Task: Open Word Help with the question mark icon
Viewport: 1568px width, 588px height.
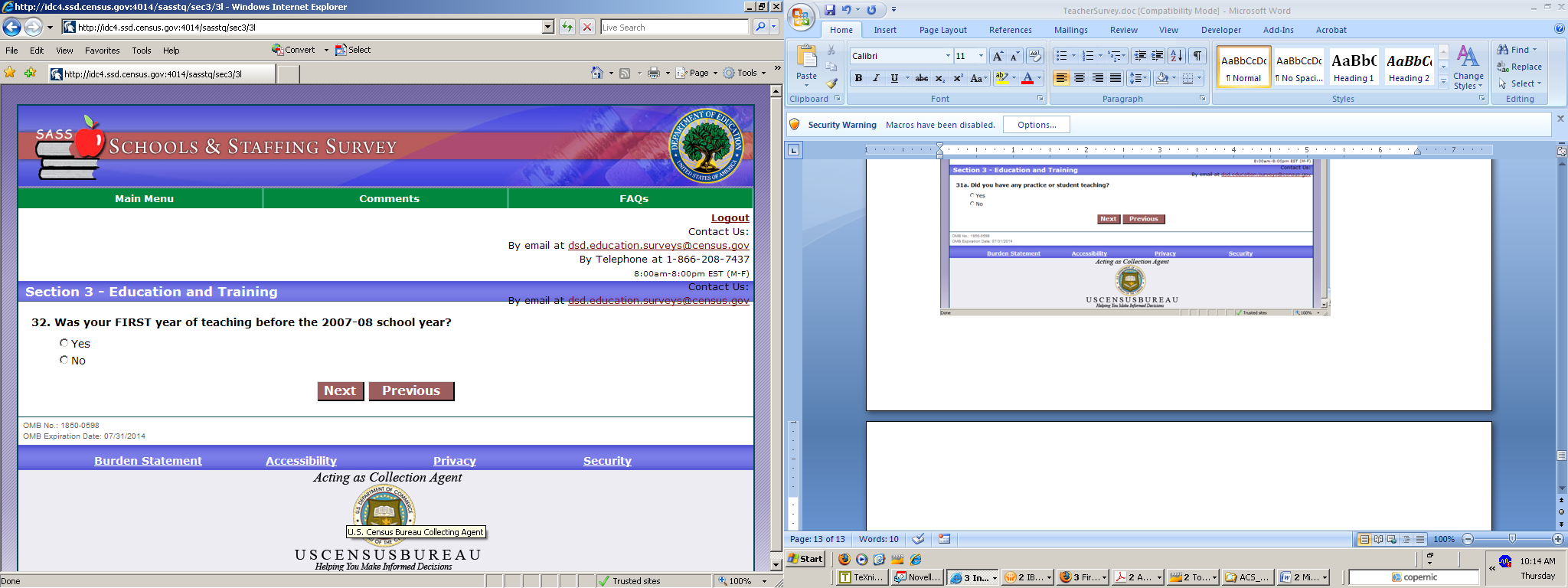Action: tap(1560, 29)
